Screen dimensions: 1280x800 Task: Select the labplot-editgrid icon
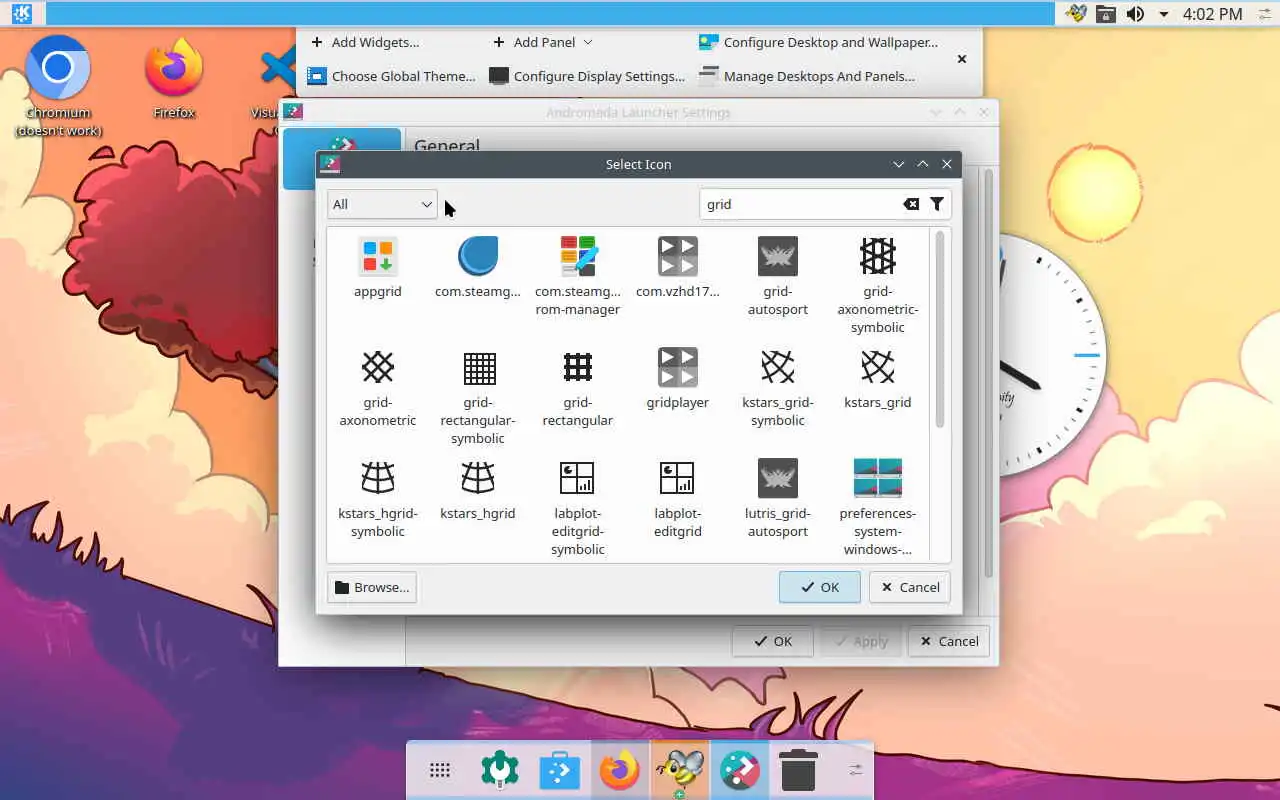coord(678,479)
